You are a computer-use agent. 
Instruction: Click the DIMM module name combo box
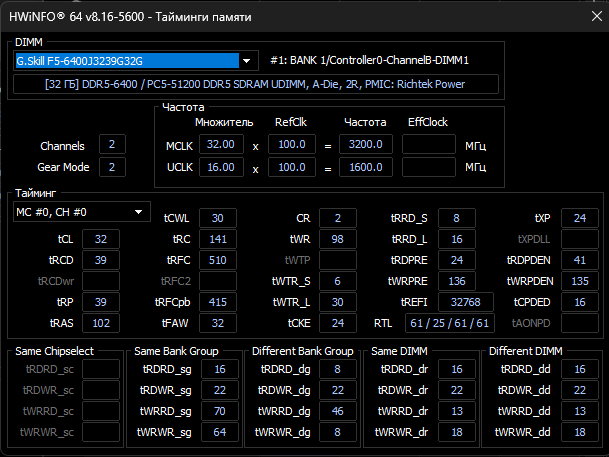pyautogui.click(x=136, y=61)
